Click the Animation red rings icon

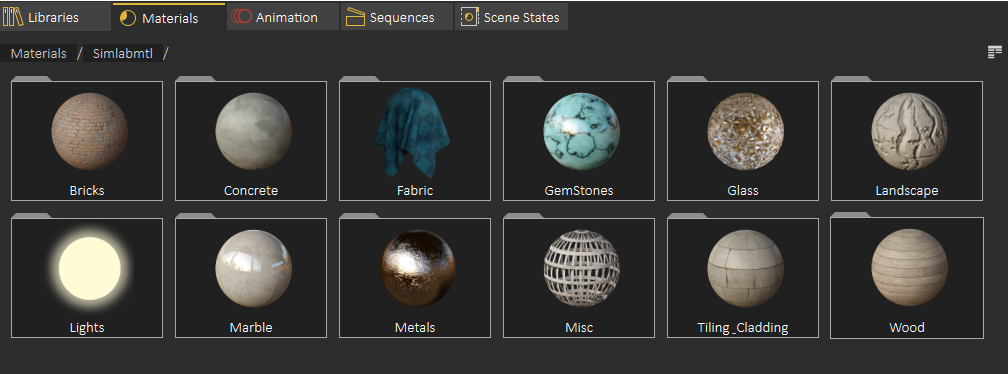click(x=241, y=17)
